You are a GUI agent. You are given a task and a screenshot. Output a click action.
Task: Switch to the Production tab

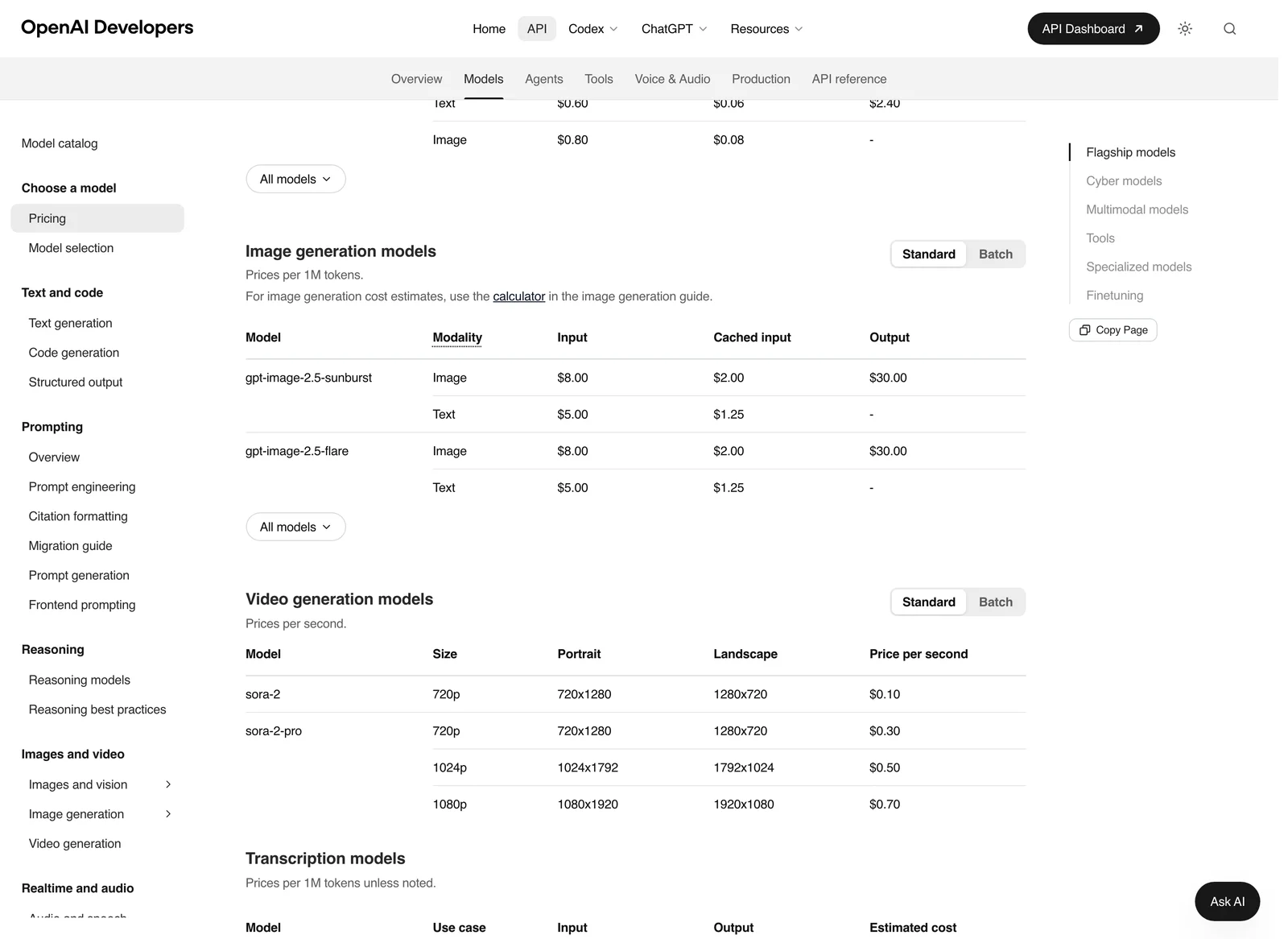[x=761, y=79]
